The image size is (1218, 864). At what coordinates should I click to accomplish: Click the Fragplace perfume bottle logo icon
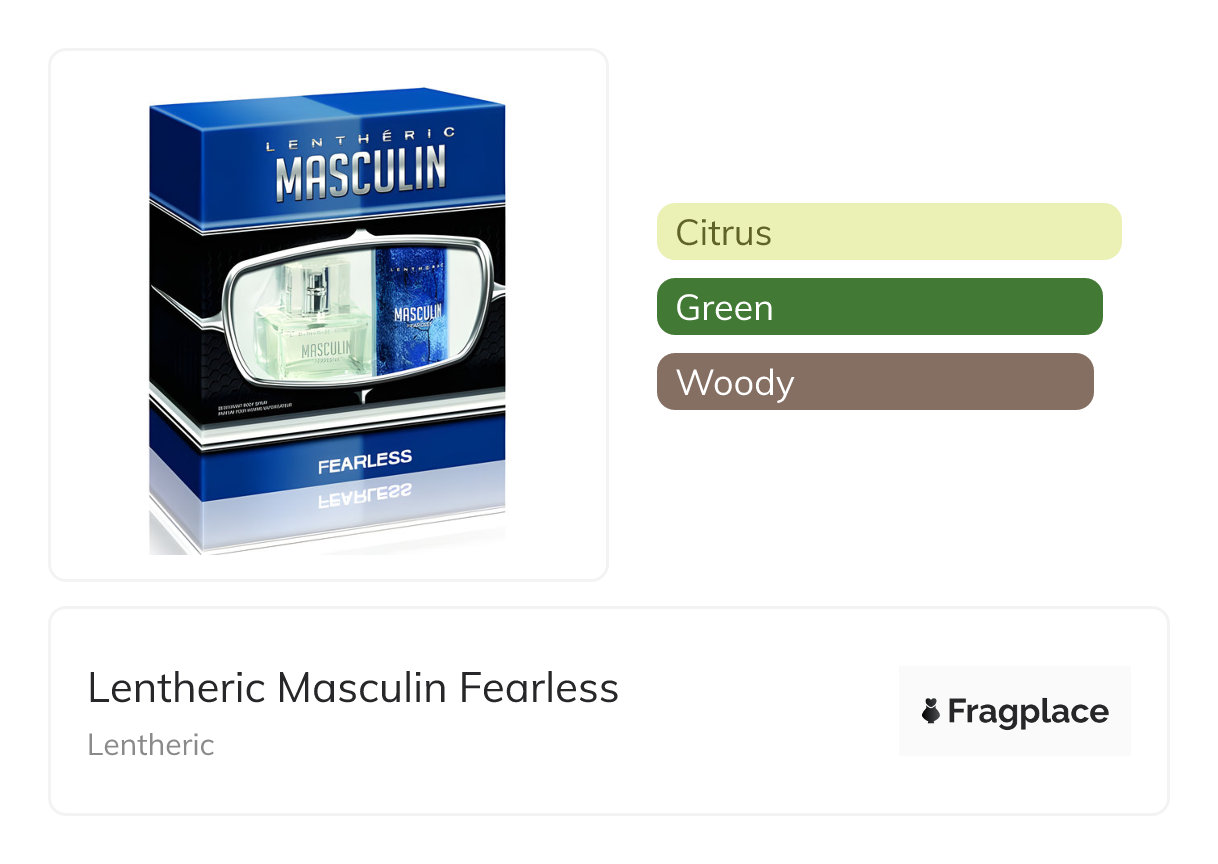click(930, 712)
